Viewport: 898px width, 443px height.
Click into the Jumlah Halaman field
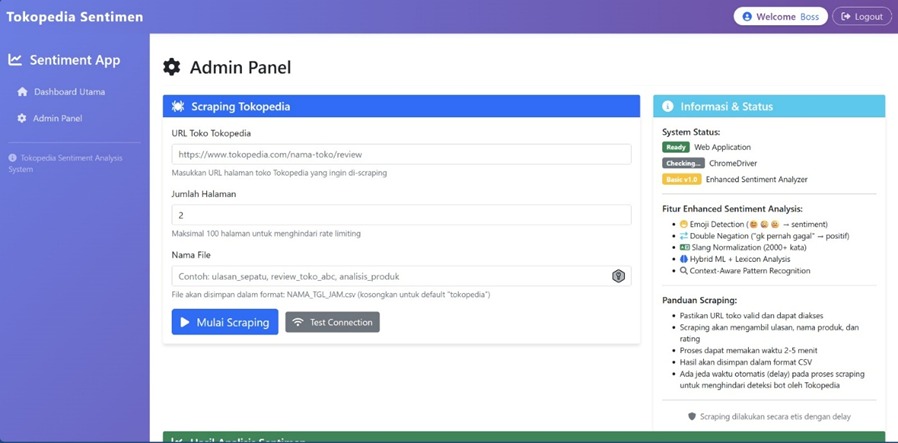tap(400, 215)
